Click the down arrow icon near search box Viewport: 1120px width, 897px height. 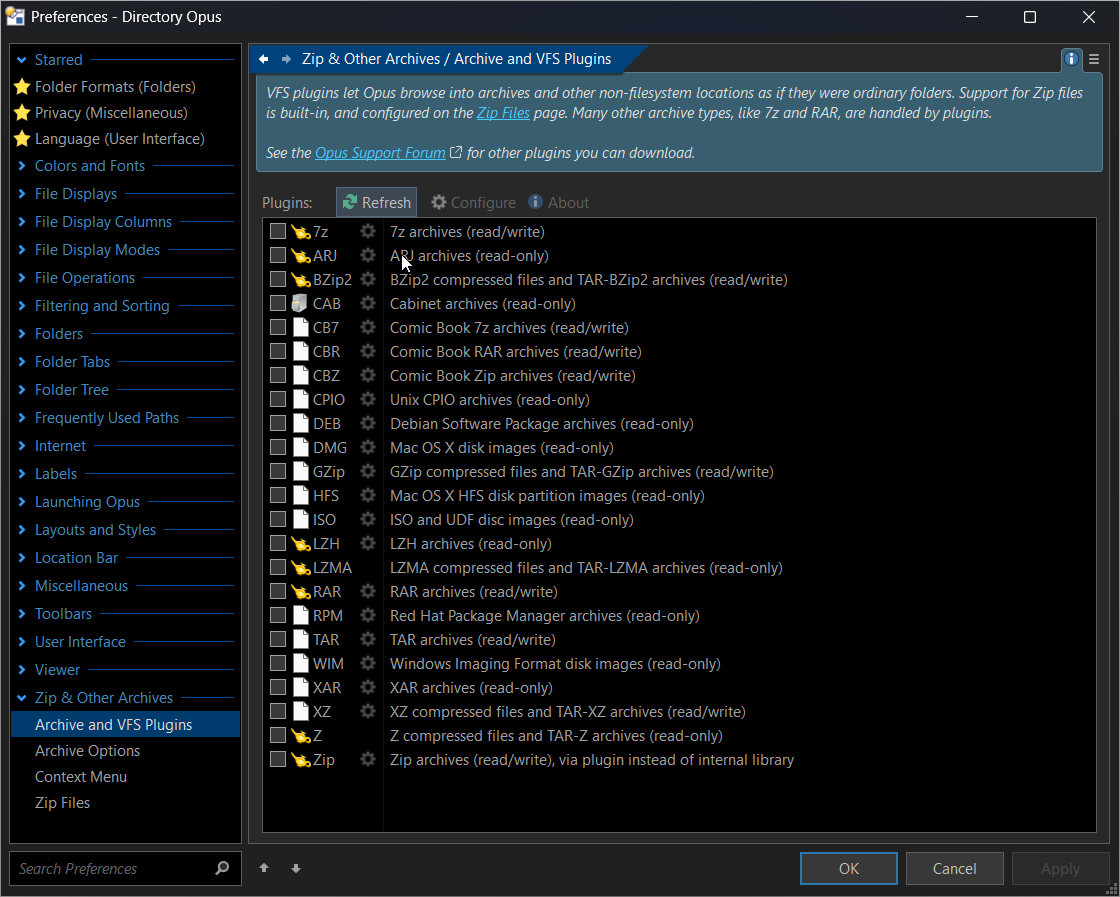(296, 868)
